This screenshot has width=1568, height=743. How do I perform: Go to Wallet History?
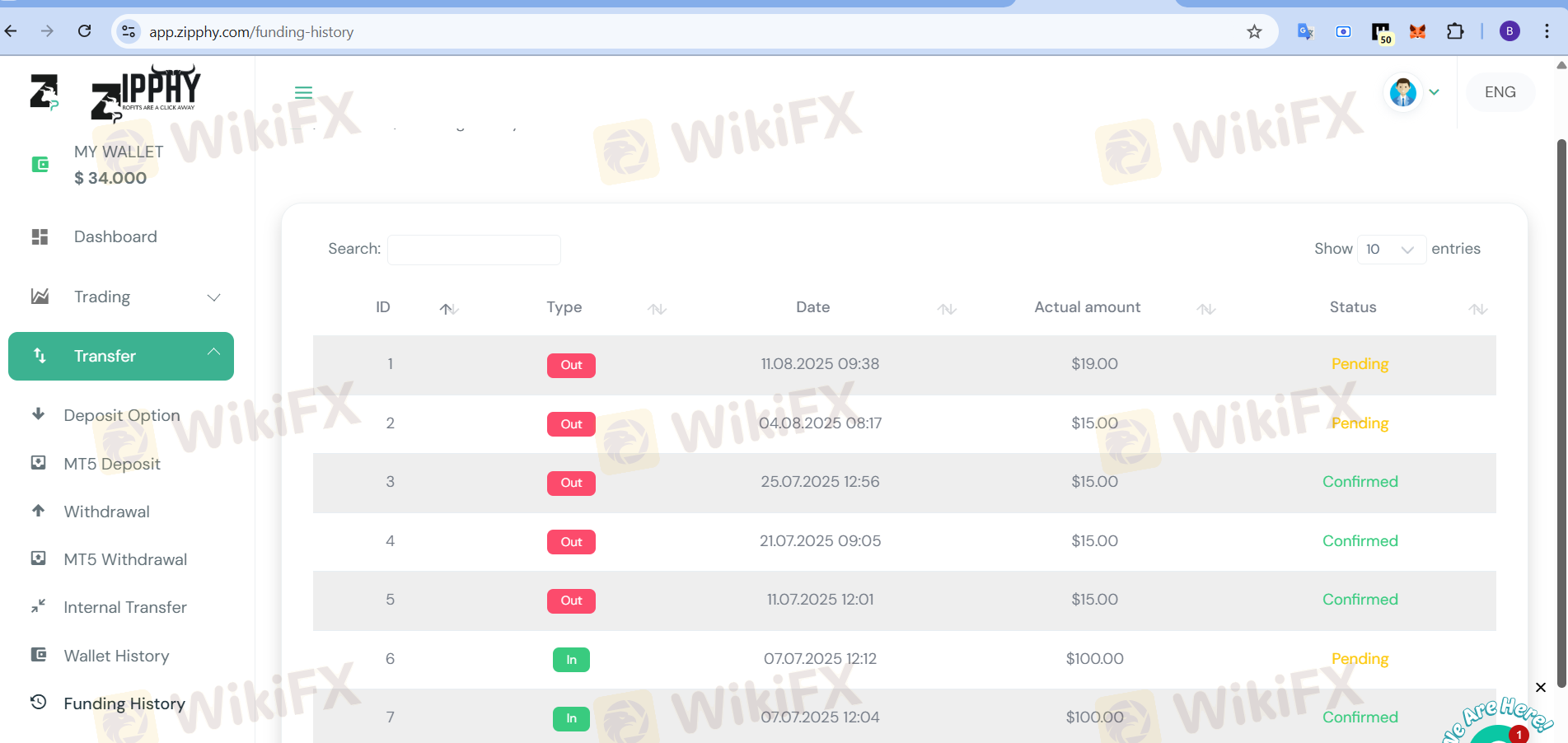(x=116, y=656)
